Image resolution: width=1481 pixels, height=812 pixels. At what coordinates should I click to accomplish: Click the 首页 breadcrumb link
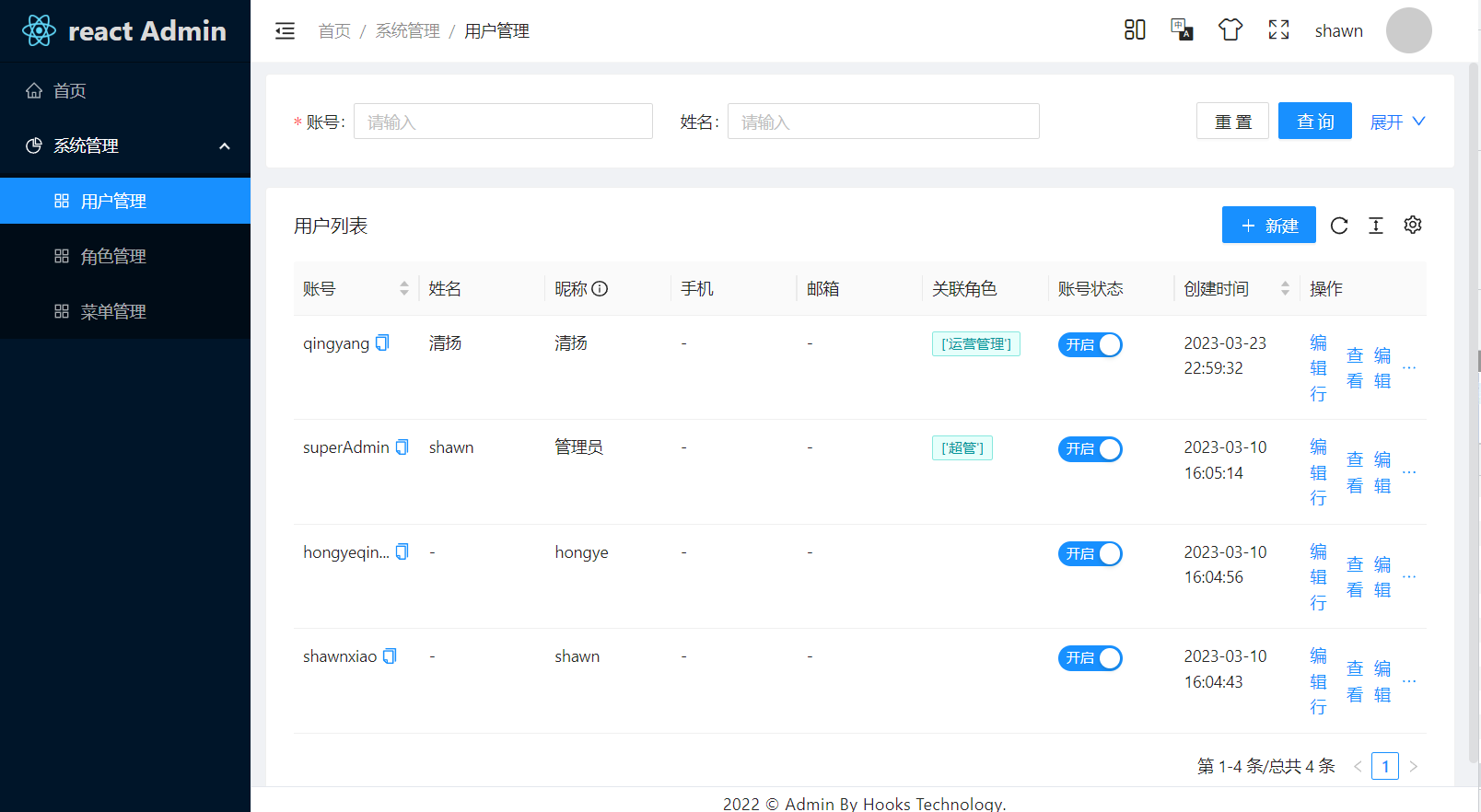click(x=334, y=31)
